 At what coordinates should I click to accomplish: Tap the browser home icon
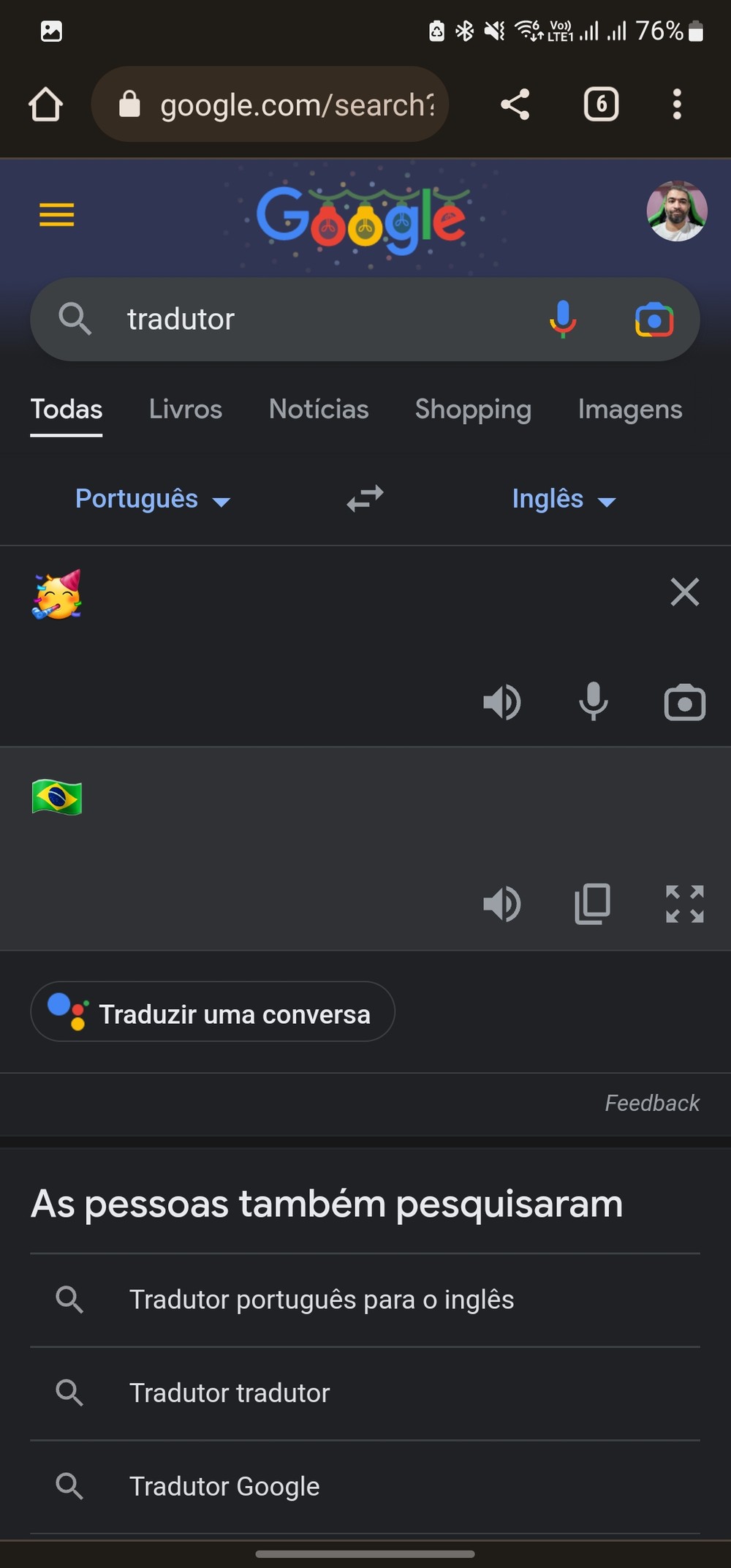45,105
